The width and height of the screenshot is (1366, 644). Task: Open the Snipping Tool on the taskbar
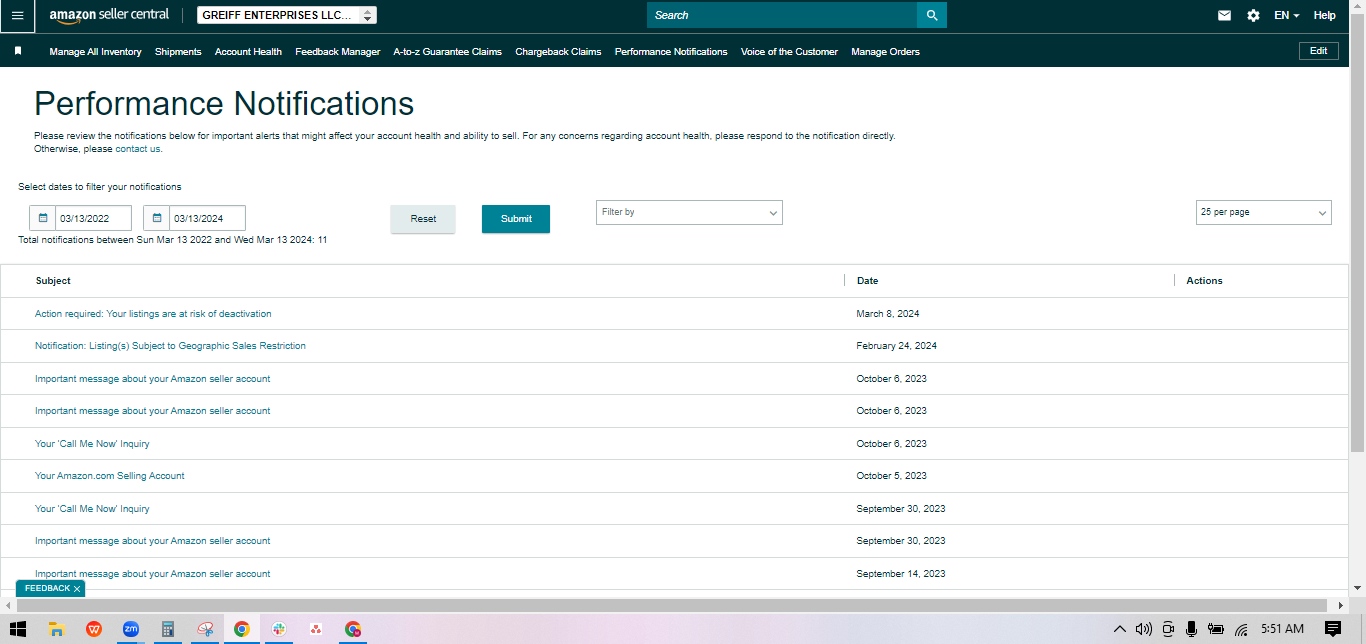click(x=204, y=629)
